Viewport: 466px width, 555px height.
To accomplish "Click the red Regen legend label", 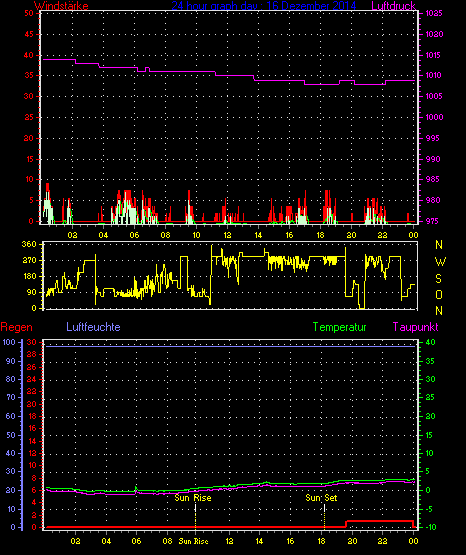I will coord(16,327).
